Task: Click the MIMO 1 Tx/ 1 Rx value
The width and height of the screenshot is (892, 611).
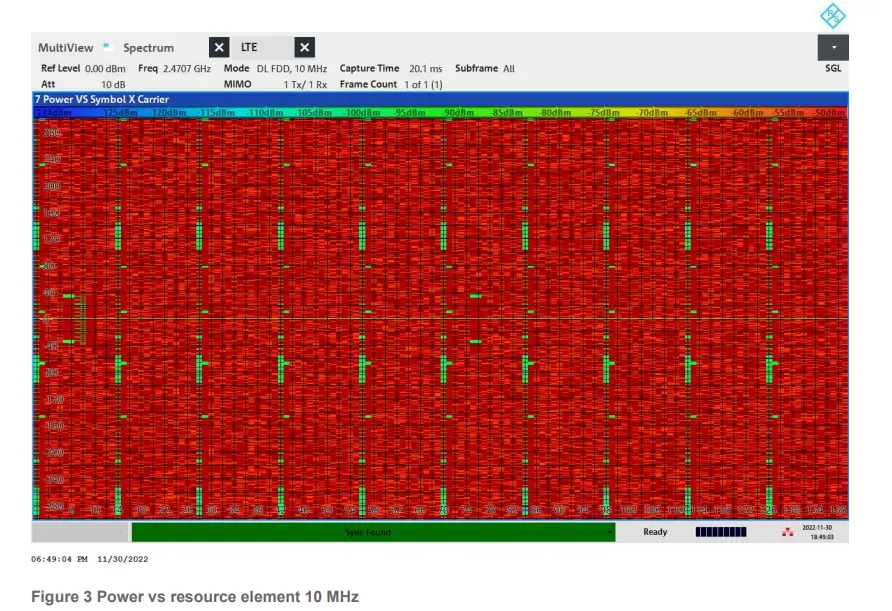Action: pyautogui.click(x=305, y=84)
